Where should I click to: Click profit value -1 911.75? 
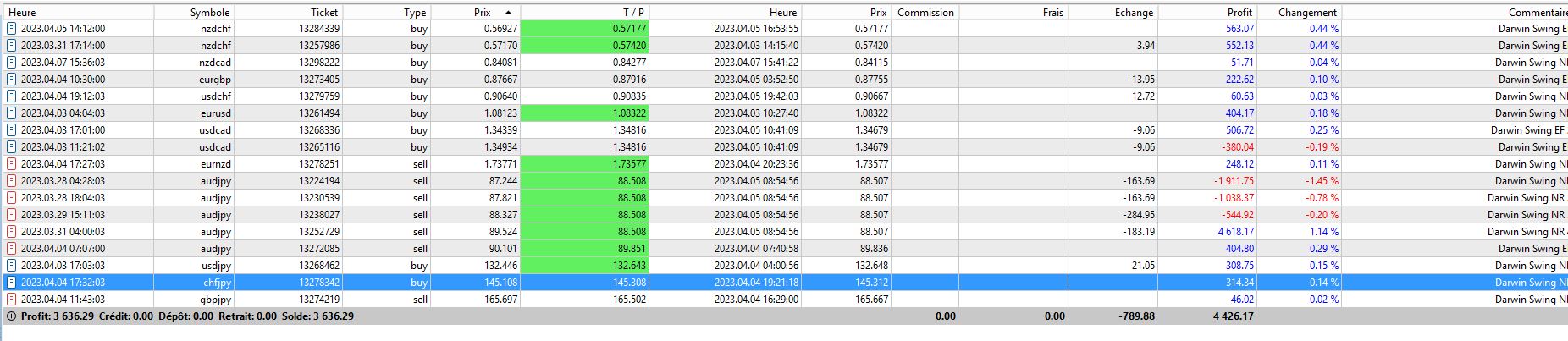tap(1234, 181)
